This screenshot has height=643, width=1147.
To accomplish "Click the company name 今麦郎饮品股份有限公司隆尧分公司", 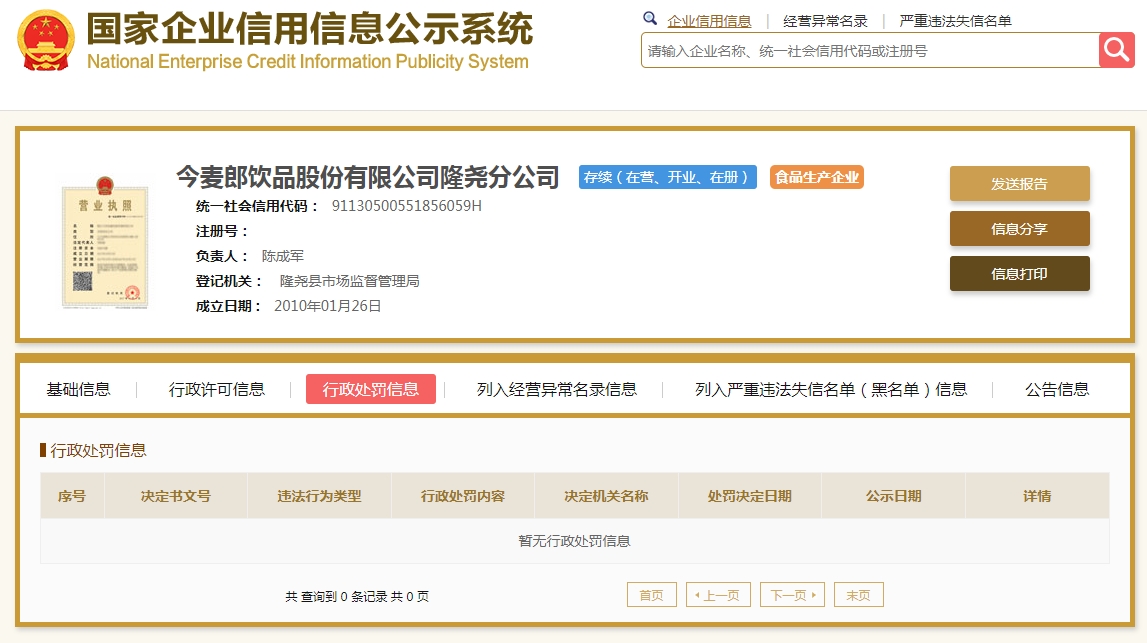I will [x=368, y=177].
